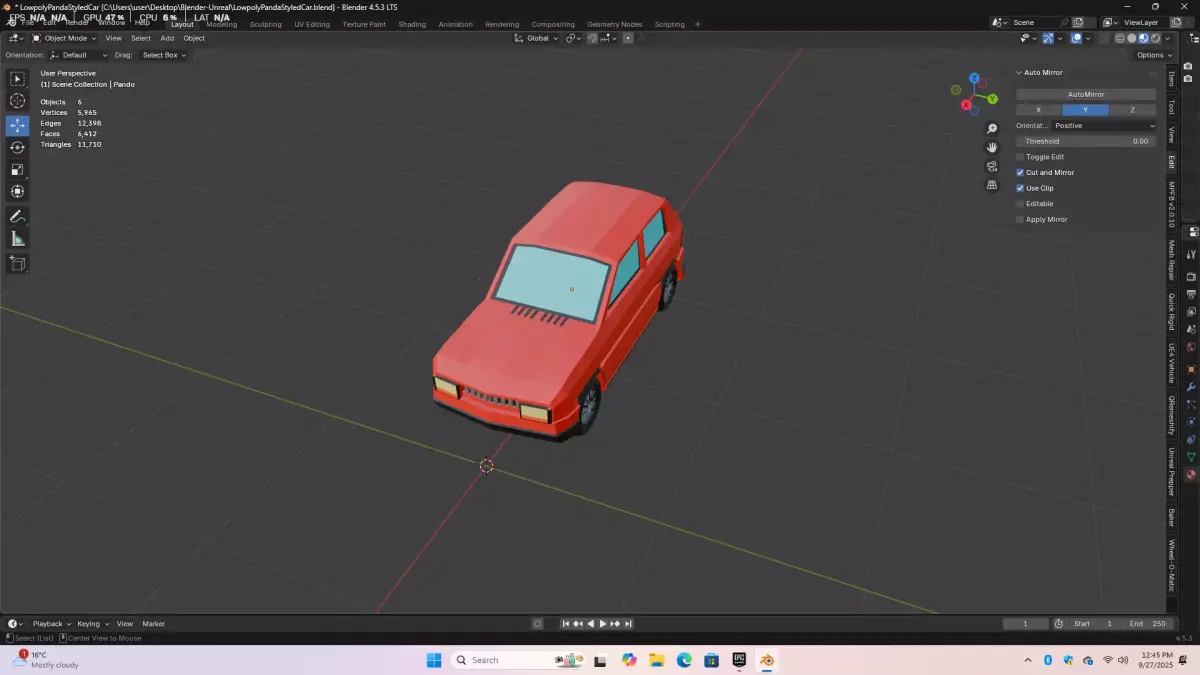
Task: Open the Mesh Repair sidebar tab
Action: tap(1172, 260)
